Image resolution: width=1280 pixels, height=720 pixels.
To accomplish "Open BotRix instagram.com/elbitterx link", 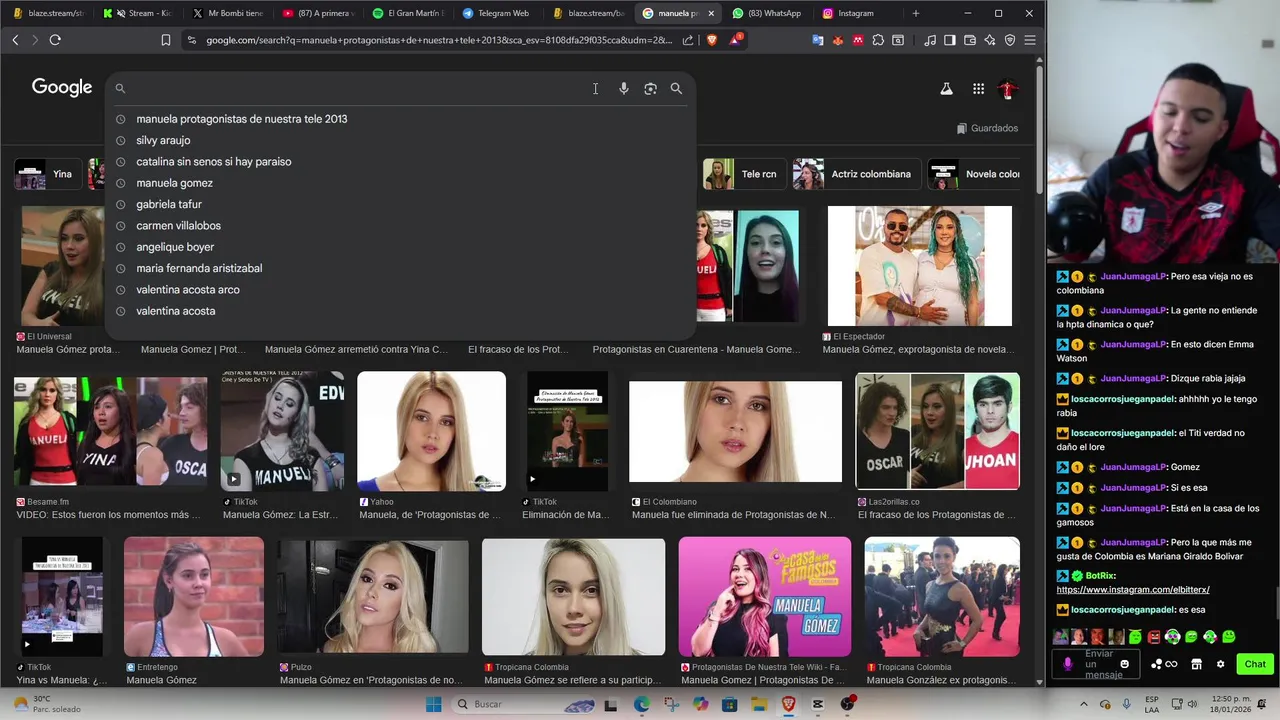I will point(1133,590).
